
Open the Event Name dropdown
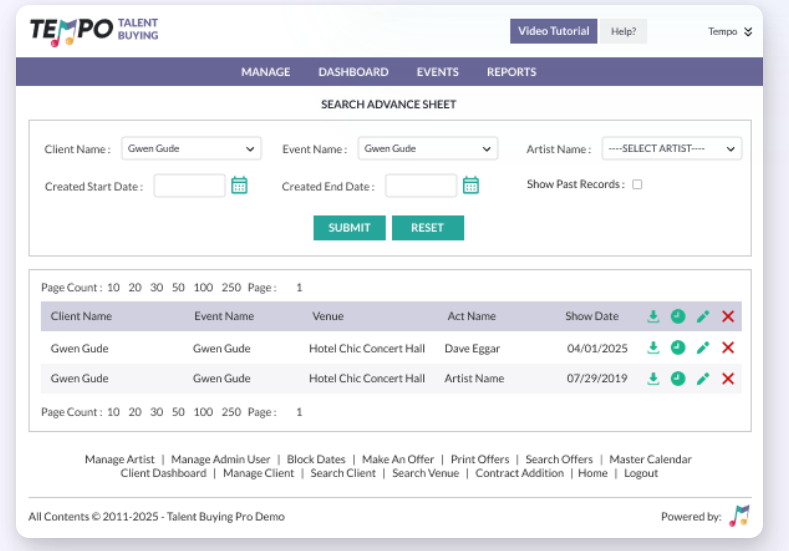[428, 149]
